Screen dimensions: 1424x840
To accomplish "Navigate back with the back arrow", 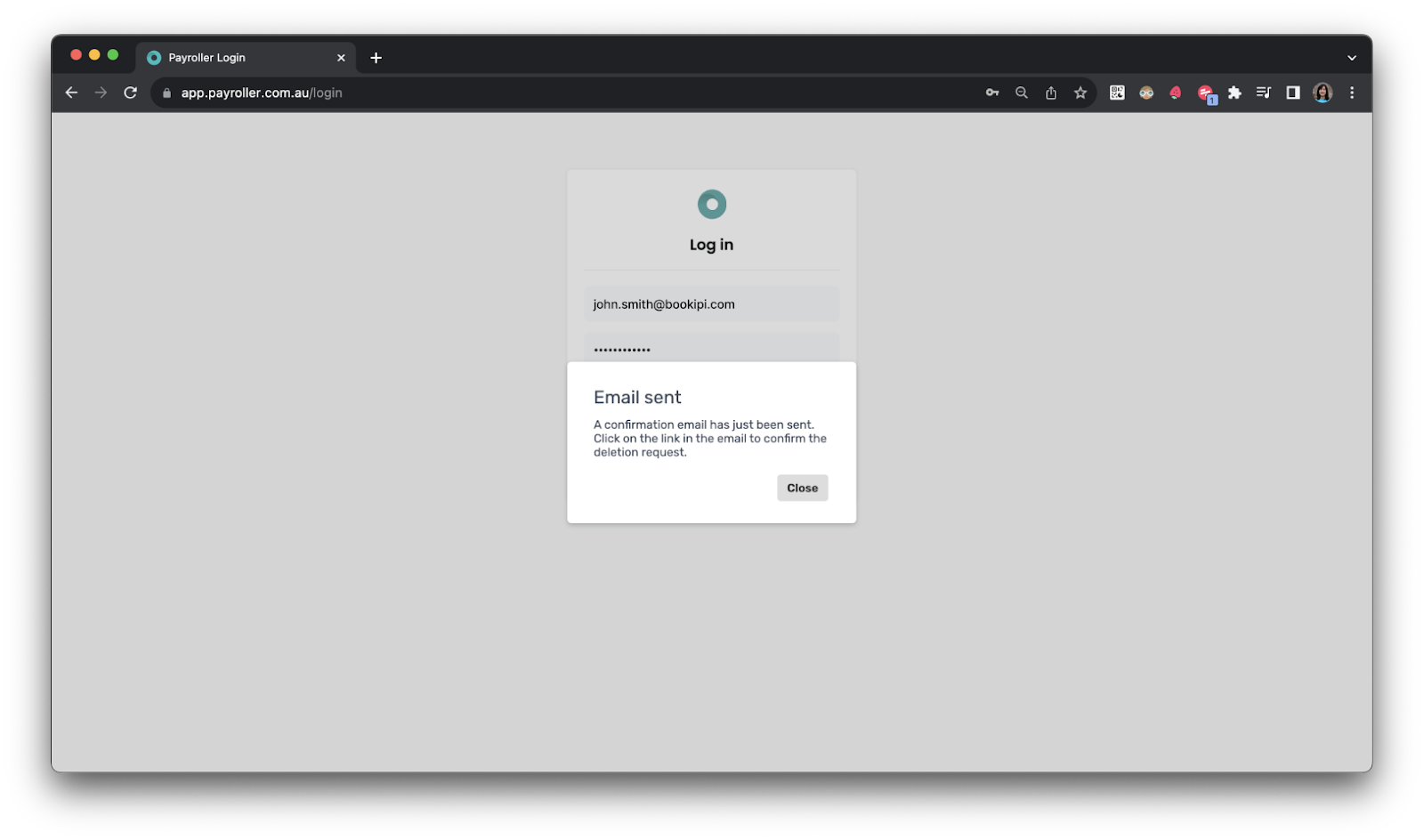I will pos(71,92).
